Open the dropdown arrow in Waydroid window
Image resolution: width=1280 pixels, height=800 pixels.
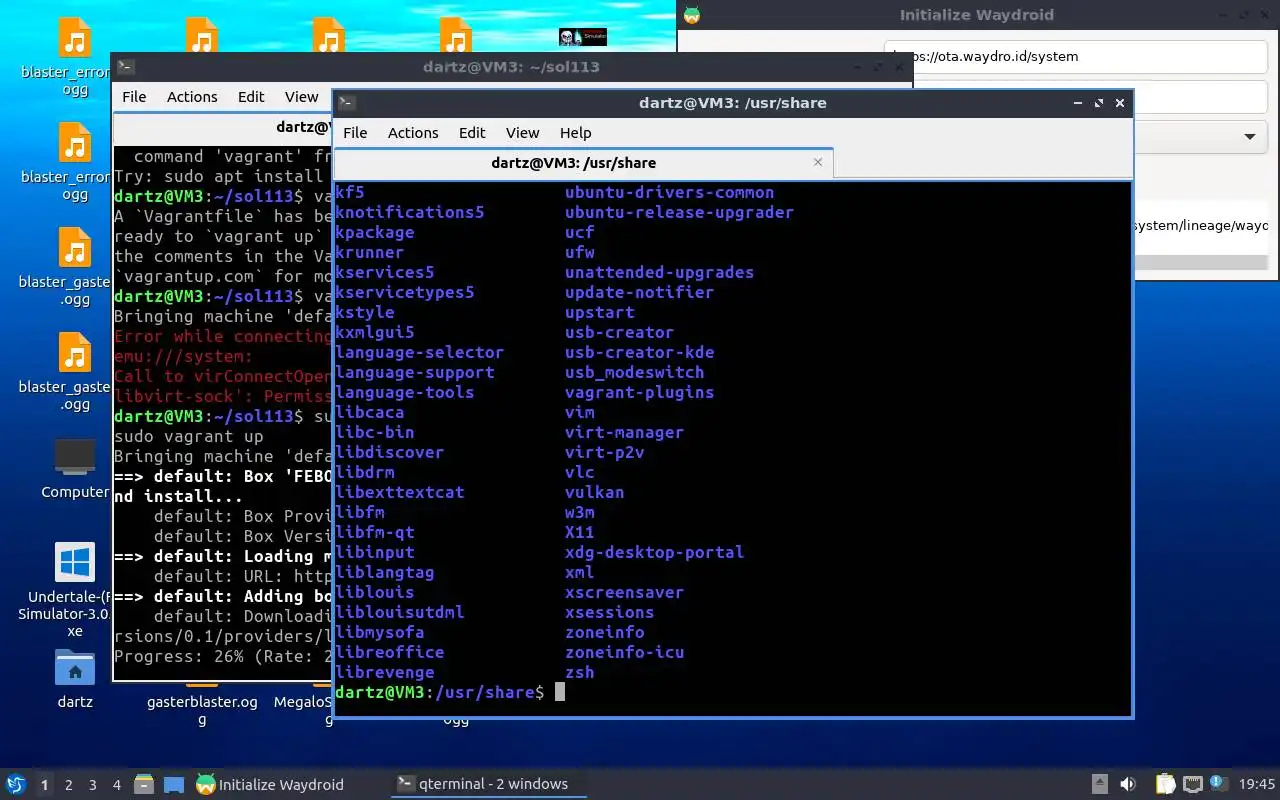coord(1249,137)
